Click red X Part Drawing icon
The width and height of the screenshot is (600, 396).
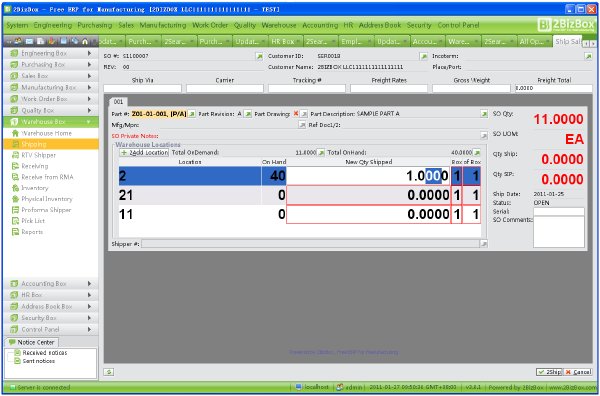tap(295, 114)
